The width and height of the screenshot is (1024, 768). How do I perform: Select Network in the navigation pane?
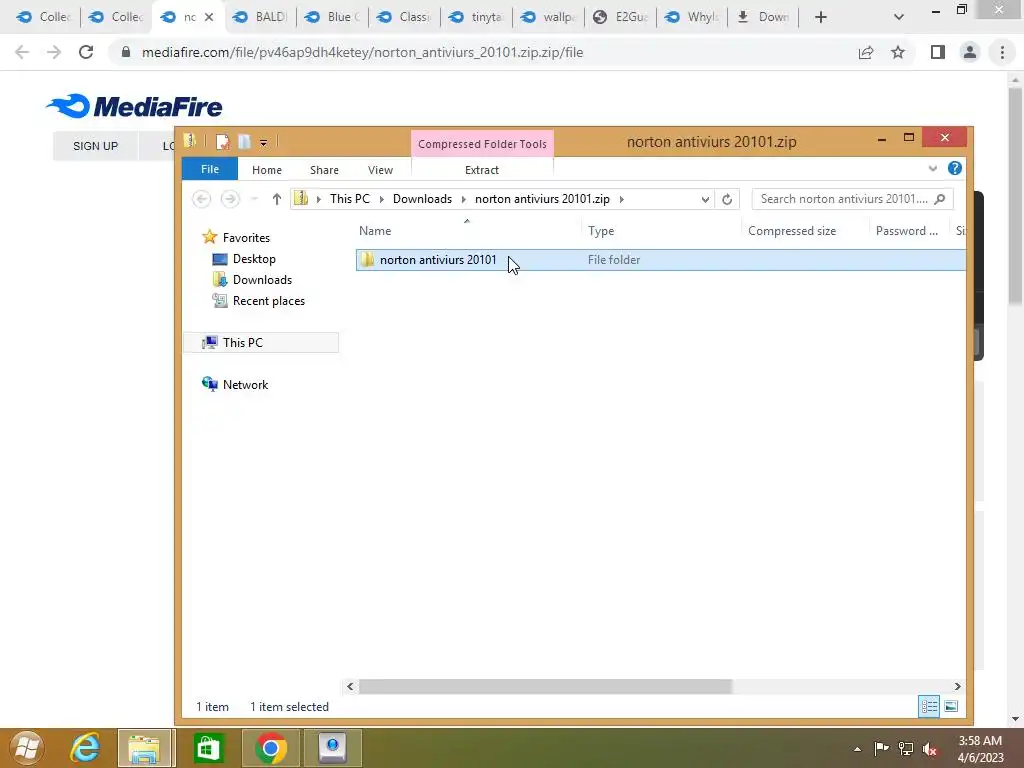point(245,385)
